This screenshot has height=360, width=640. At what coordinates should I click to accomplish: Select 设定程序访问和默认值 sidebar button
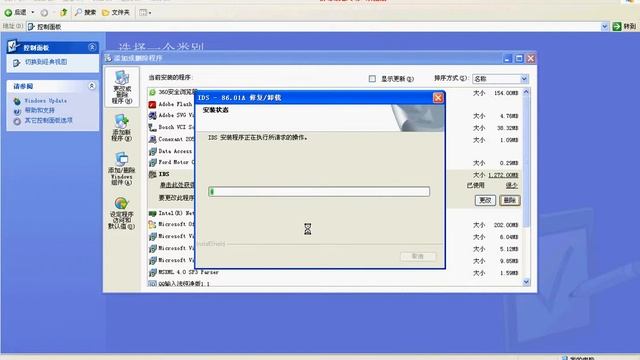point(122,213)
